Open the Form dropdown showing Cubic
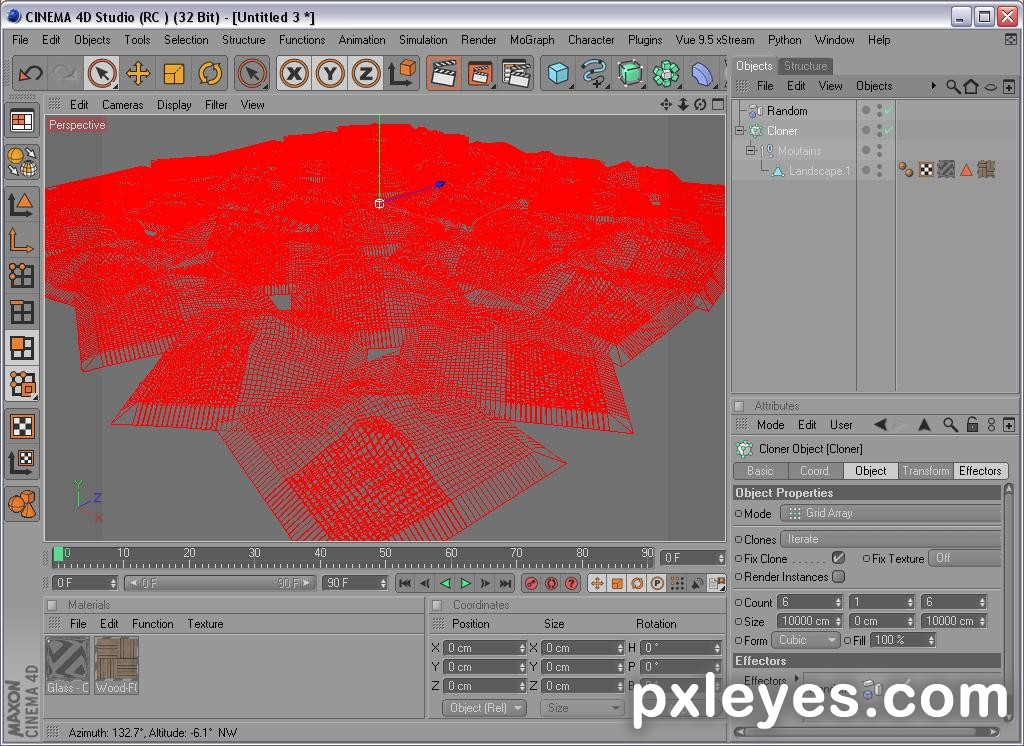 (805, 640)
